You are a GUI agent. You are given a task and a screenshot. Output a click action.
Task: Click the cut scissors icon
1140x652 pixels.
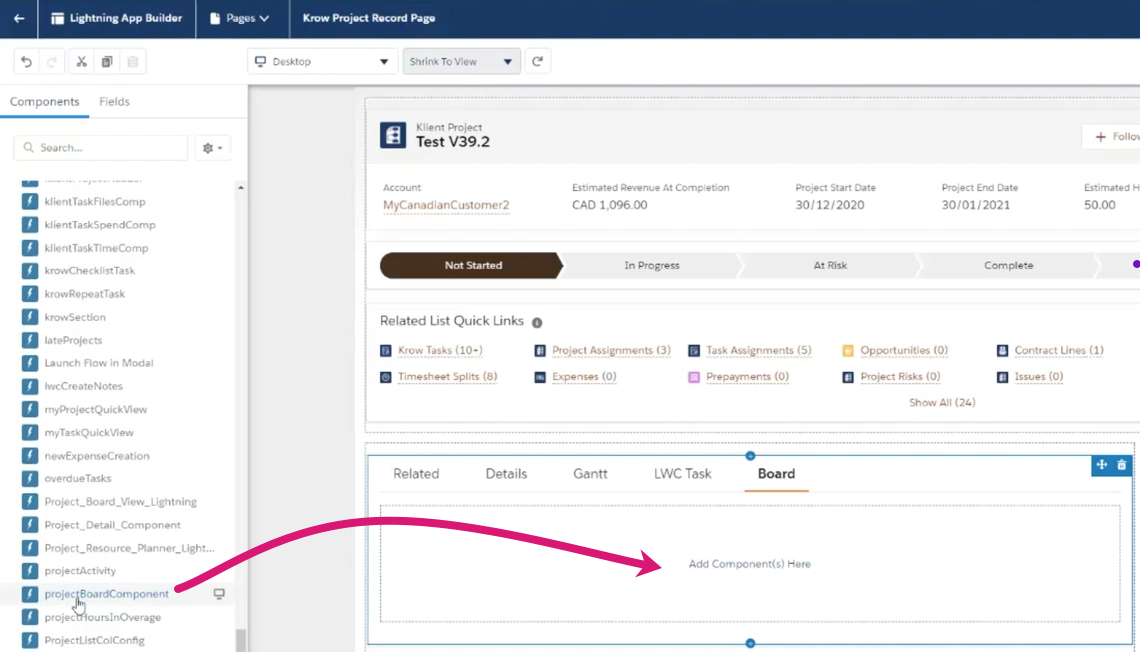[x=82, y=62]
